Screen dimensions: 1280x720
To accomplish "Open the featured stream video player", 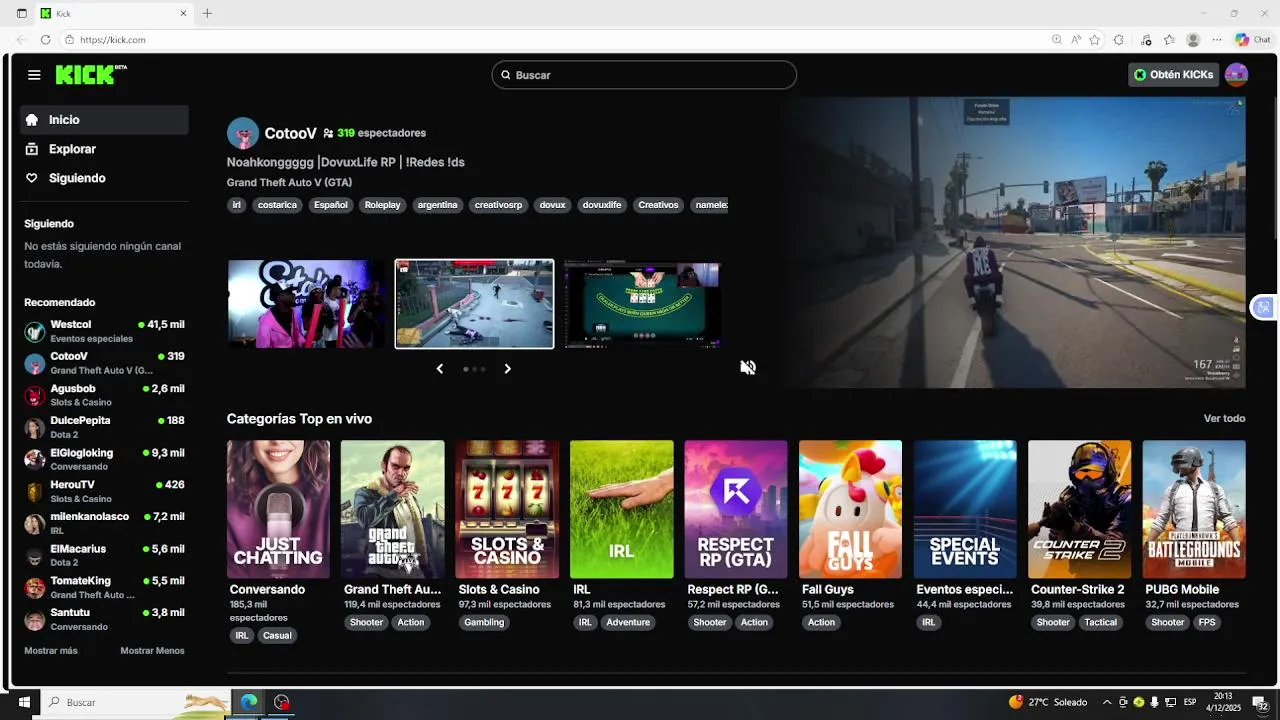I will pos(1015,242).
